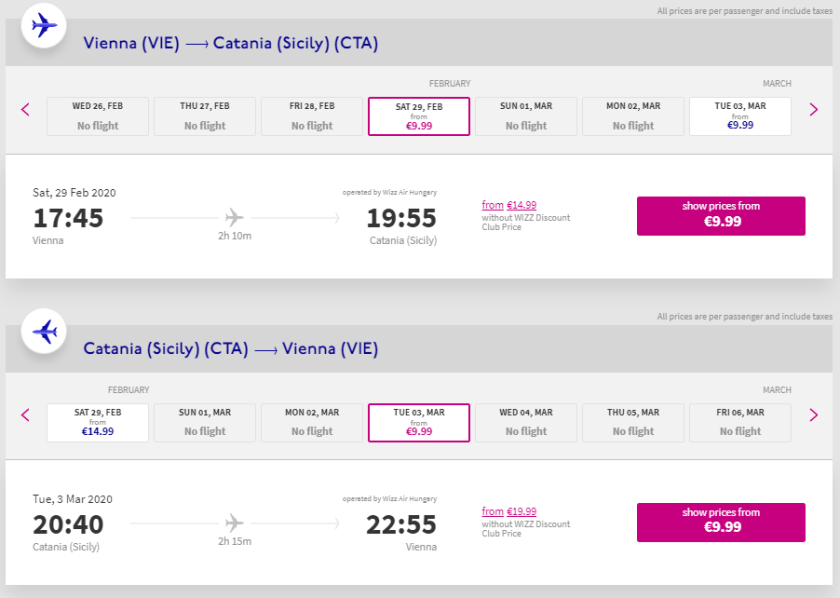Select return Tue 03 Mar date tab

tap(419, 422)
